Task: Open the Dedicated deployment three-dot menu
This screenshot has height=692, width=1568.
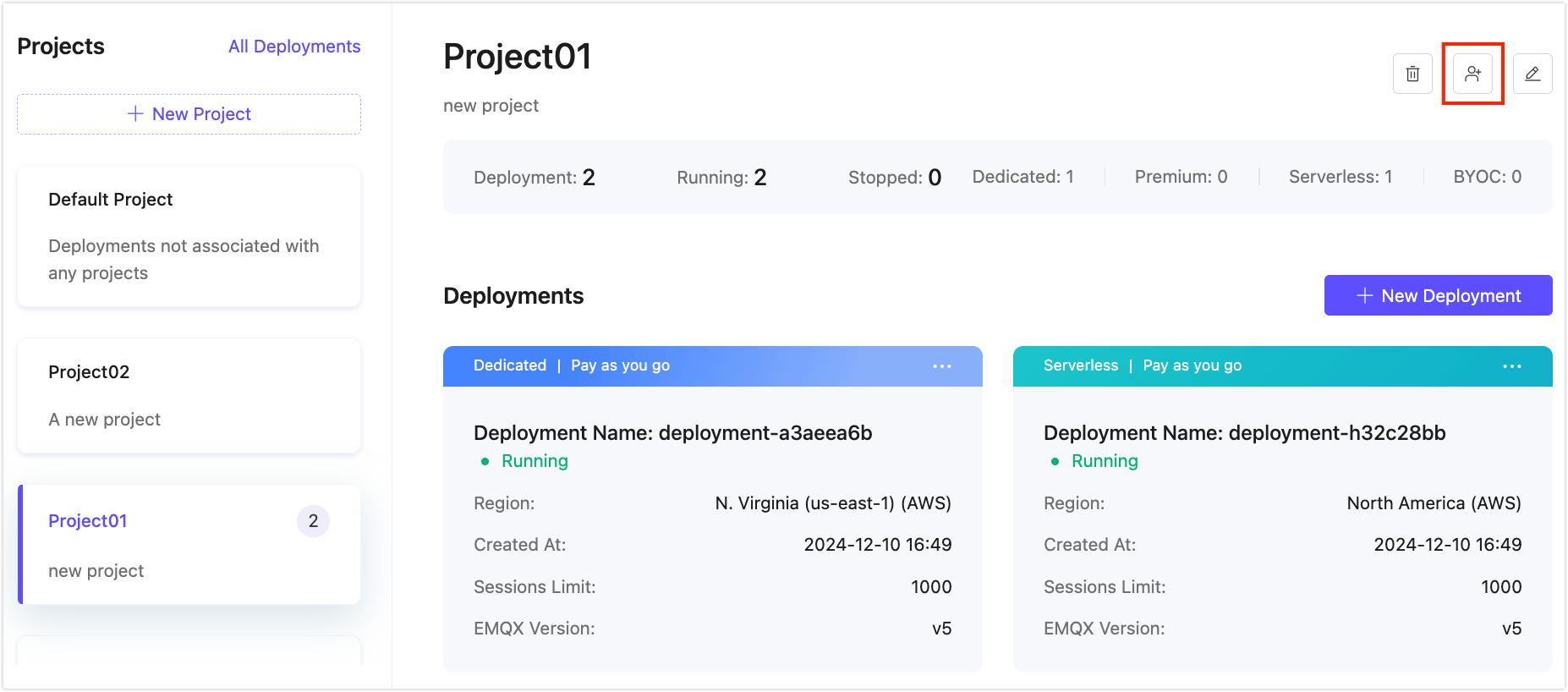Action: tap(941, 366)
